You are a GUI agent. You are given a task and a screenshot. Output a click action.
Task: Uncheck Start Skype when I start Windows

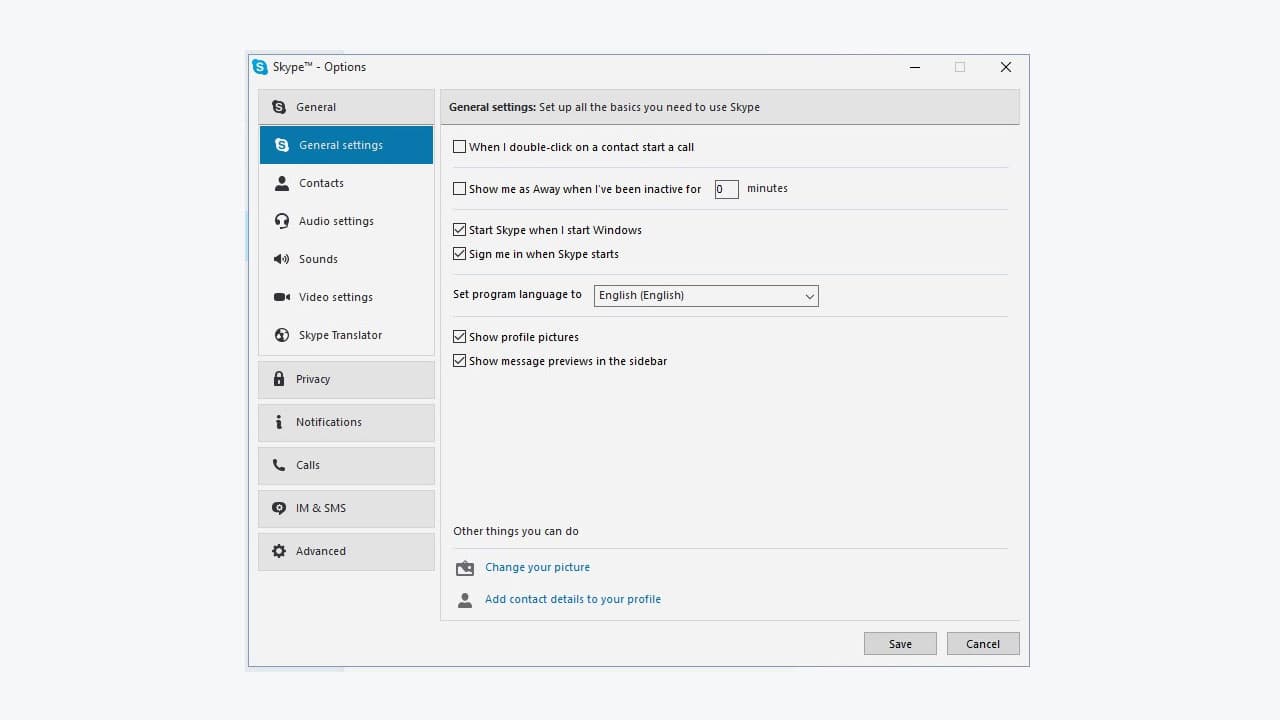point(459,229)
